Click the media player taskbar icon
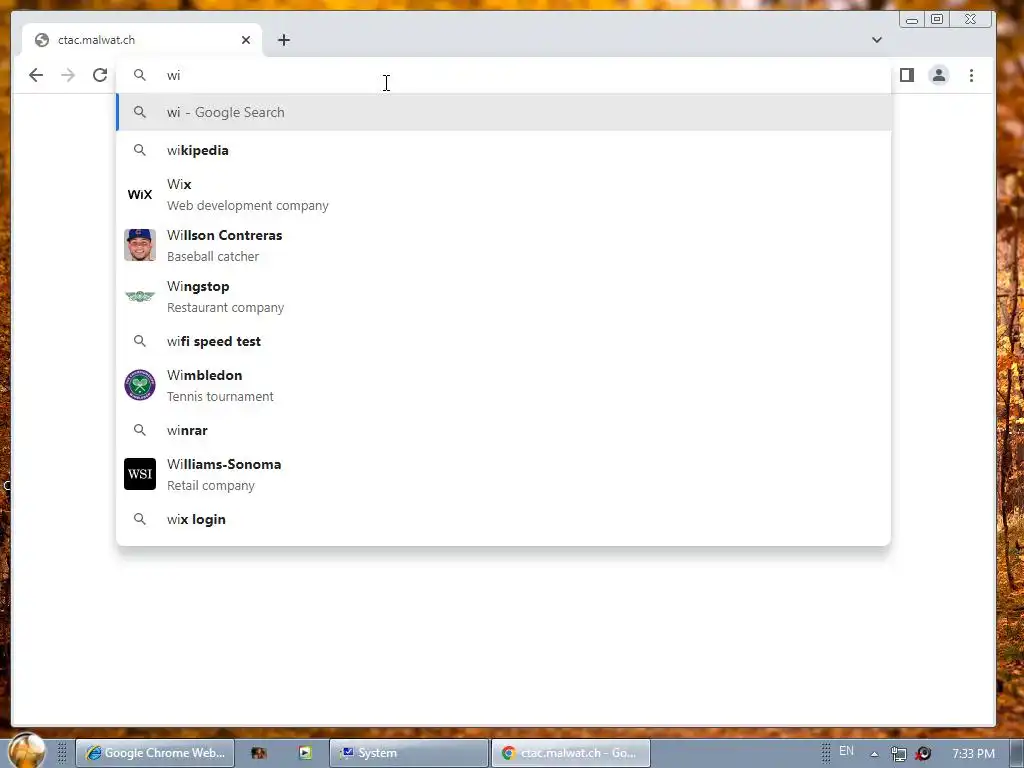Image resolution: width=1024 pixels, height=768 pixels. [305, 753]
